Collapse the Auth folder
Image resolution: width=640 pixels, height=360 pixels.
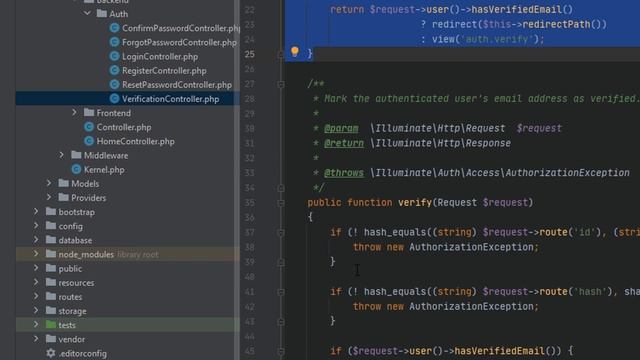pyautogui.click(x=87, y=13)
